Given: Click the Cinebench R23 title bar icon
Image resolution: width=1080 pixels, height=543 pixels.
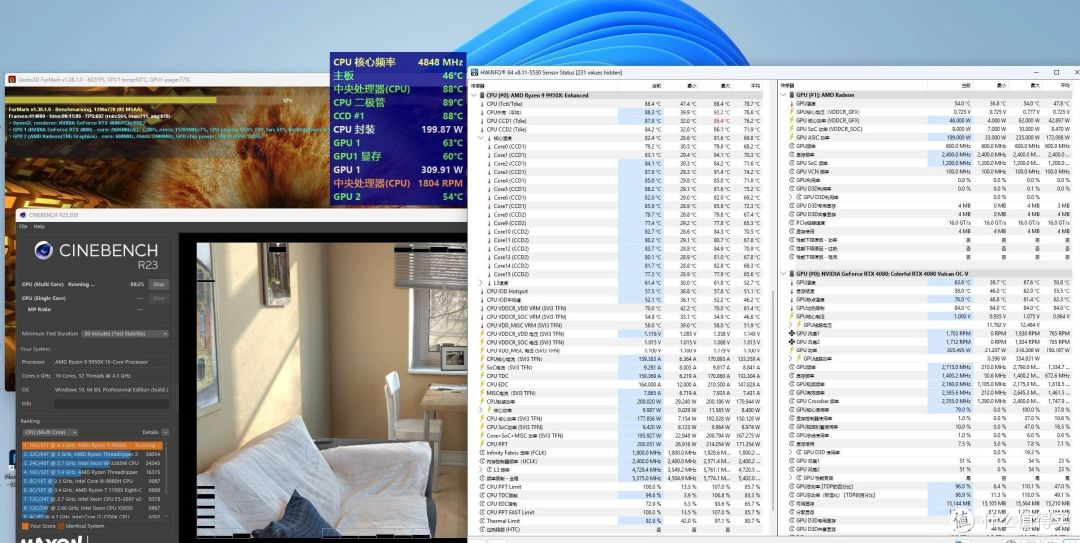Looking at the screenshot, I should coord(23,215).
